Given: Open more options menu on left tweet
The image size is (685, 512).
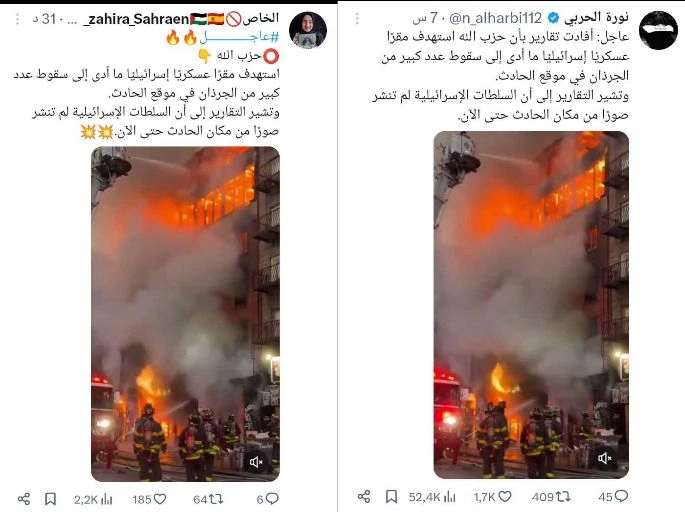Looking at the screenshot, I should coord(17,18).
